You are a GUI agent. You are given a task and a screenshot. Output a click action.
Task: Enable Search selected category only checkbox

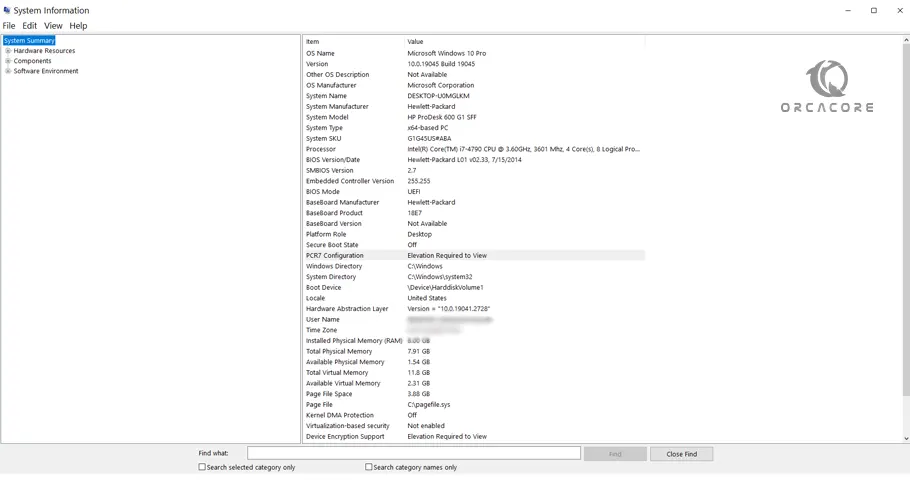coord(202,467)
